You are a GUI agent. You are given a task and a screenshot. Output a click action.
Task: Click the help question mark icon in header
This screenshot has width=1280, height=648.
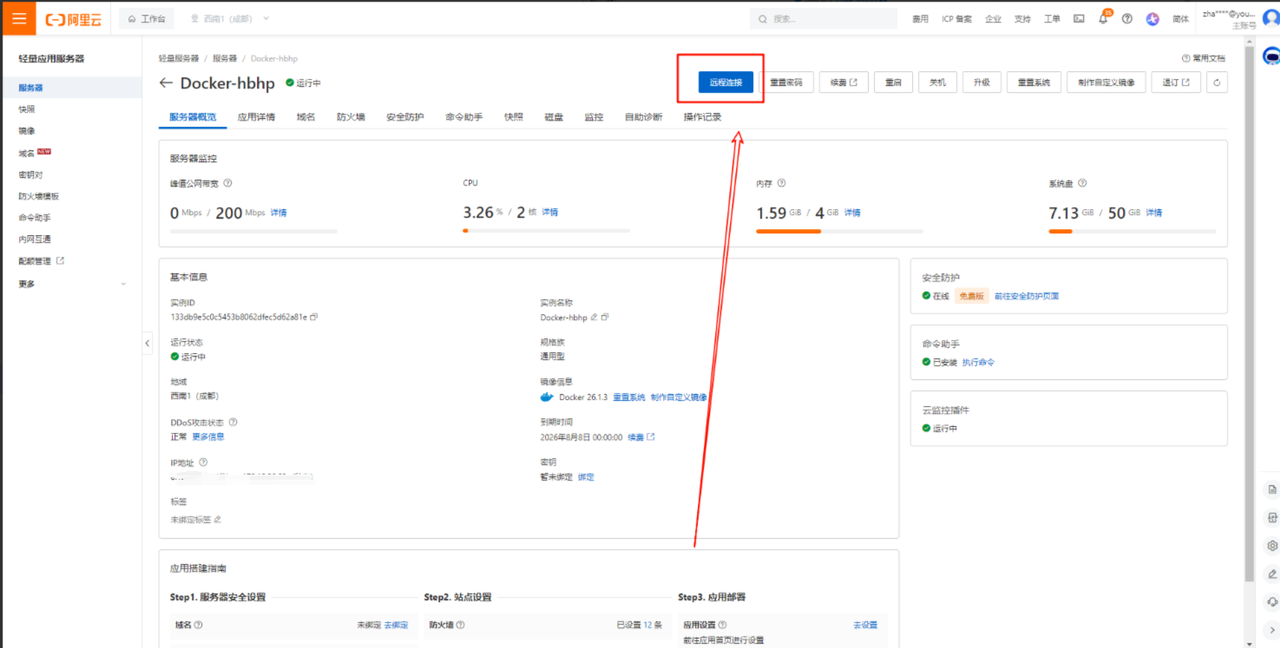[1127, 19]
